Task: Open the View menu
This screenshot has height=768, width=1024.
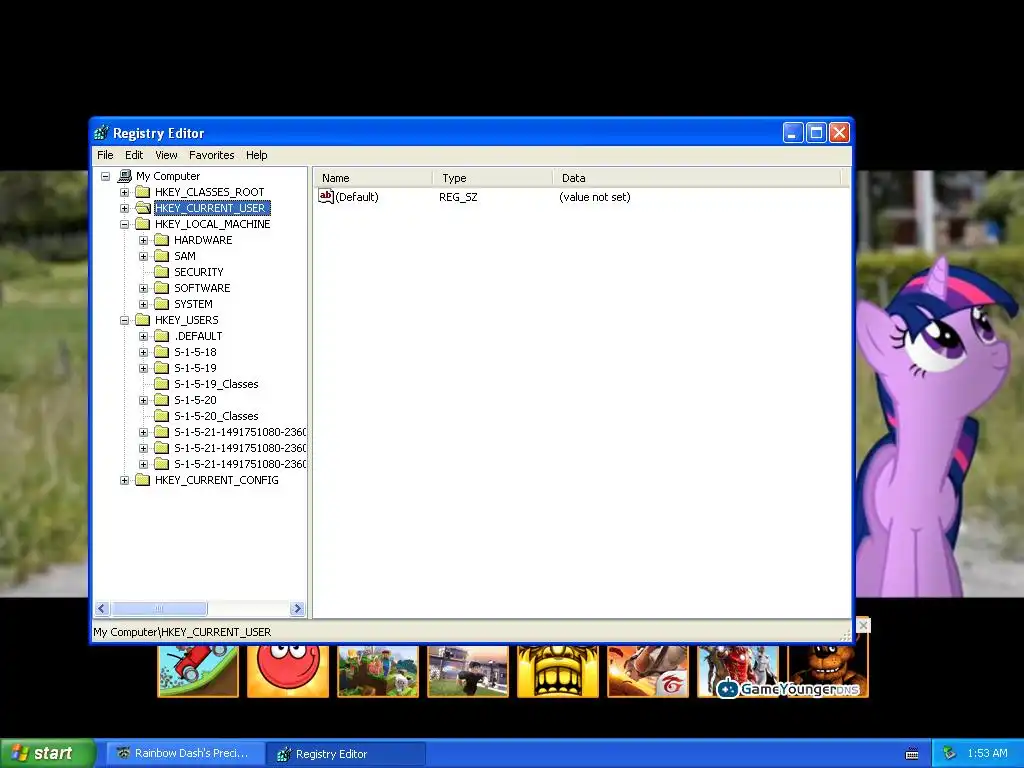Action: [x=166, y=155]
